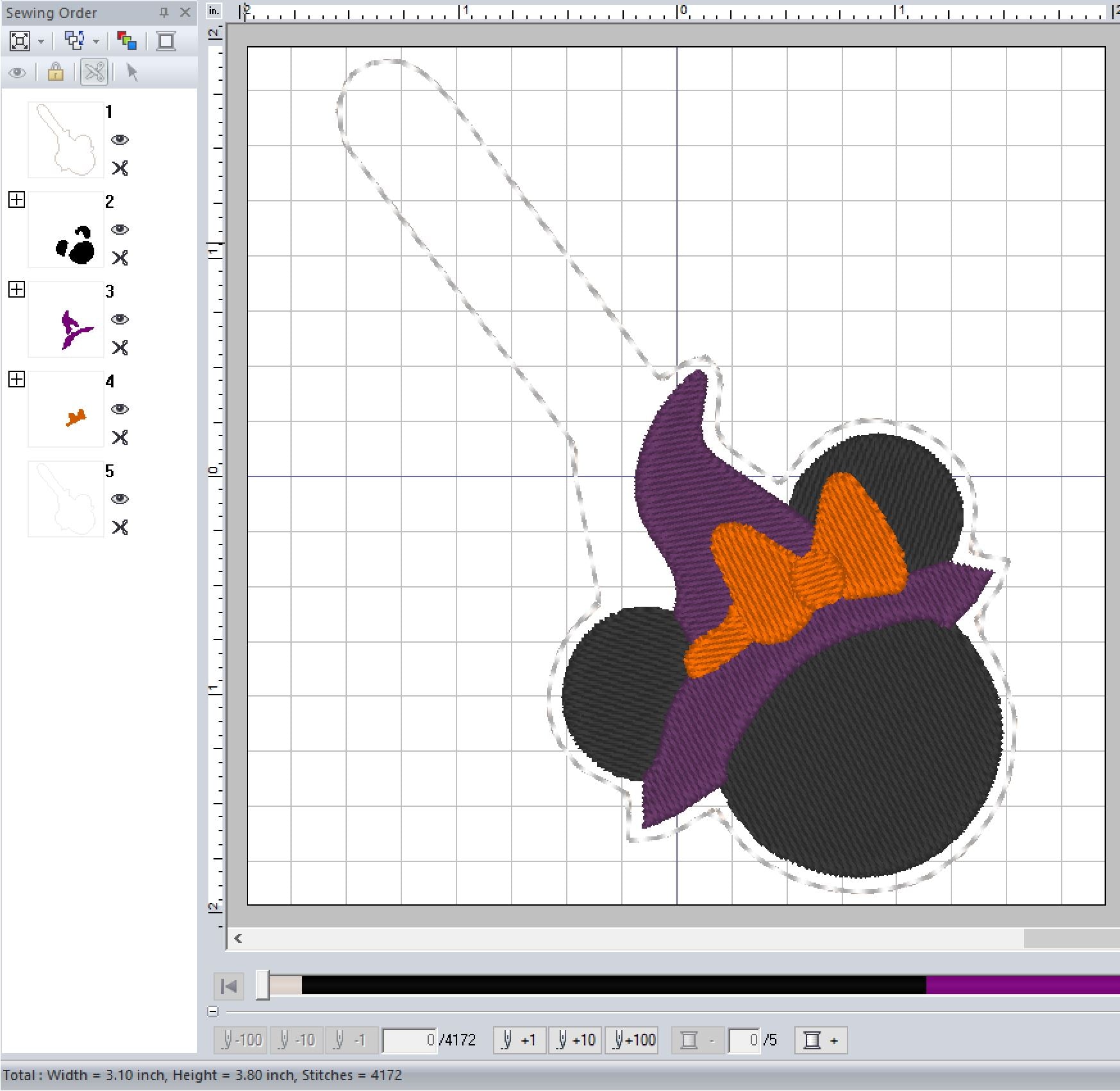Click the thread spool icon in Sewing Order toolbar
Image resolution: width=1120 pixels, height=1091 pixels.
click(166, 41)
